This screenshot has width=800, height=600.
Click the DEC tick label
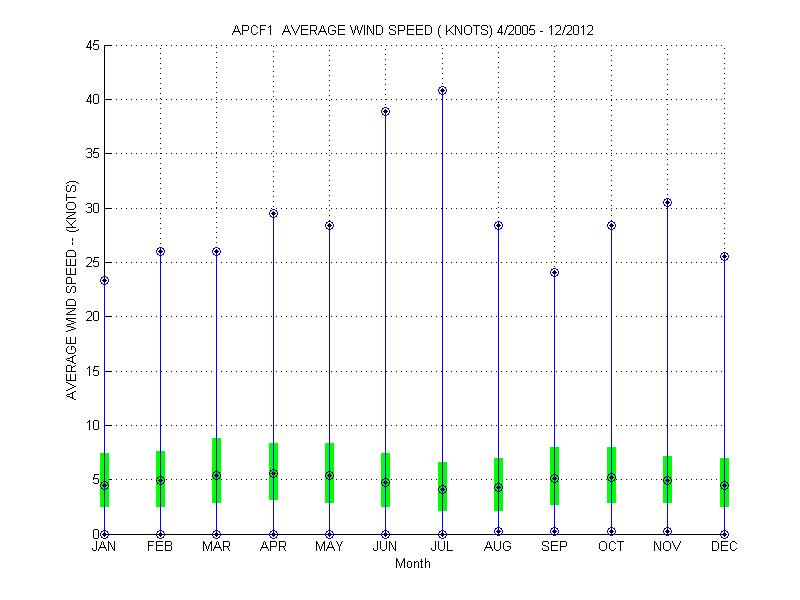724,547
